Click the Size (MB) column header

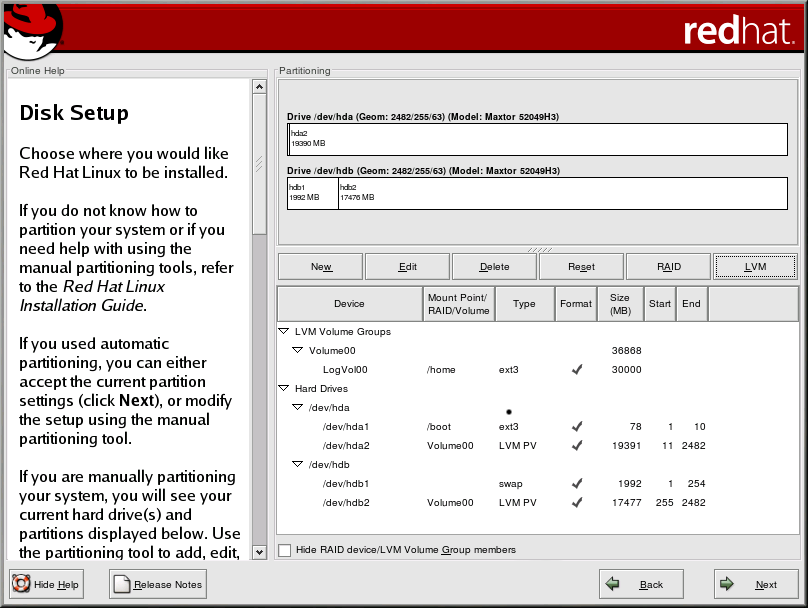[620, 303]
